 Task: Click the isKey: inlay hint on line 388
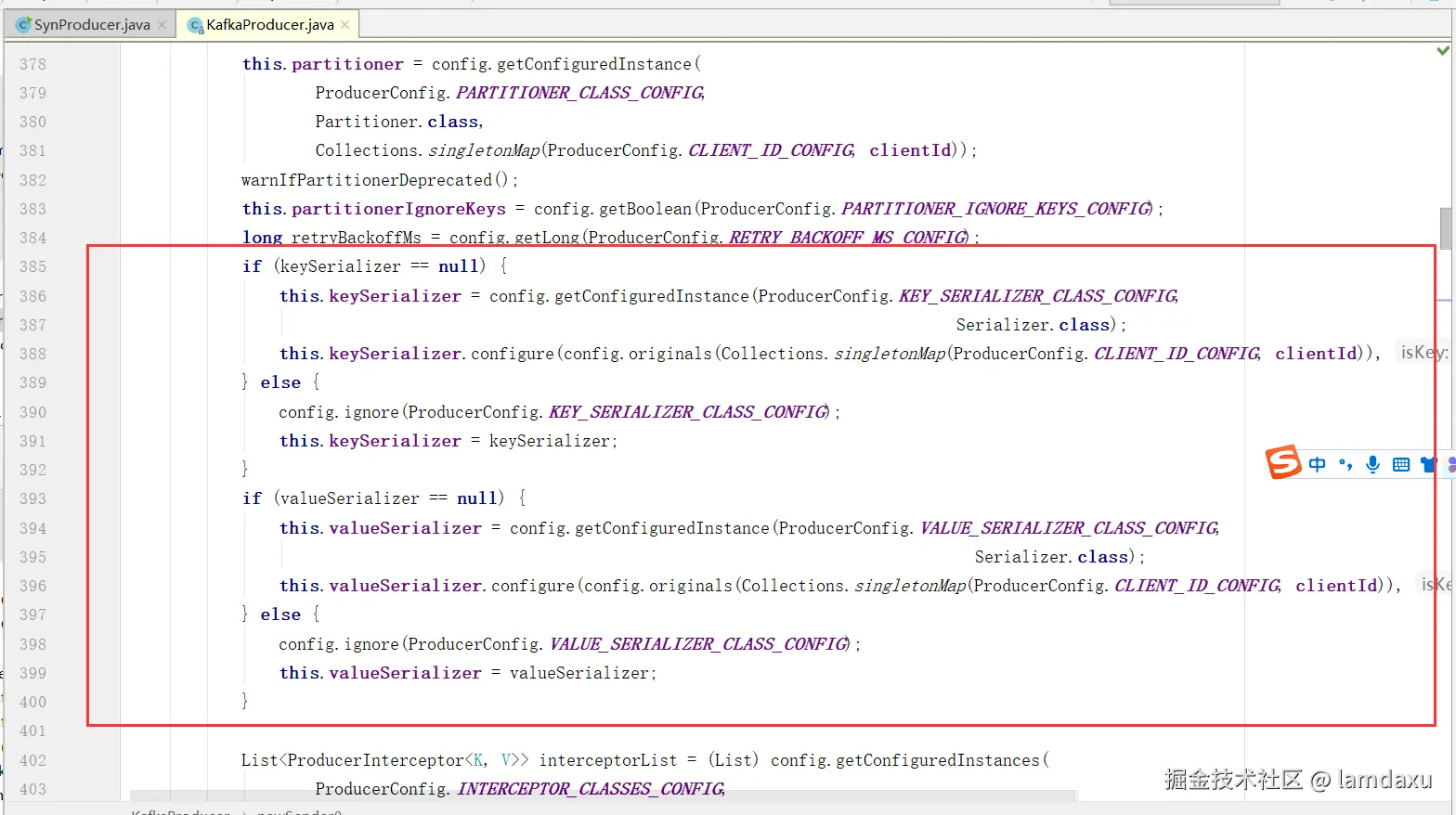click(1423, 353)
